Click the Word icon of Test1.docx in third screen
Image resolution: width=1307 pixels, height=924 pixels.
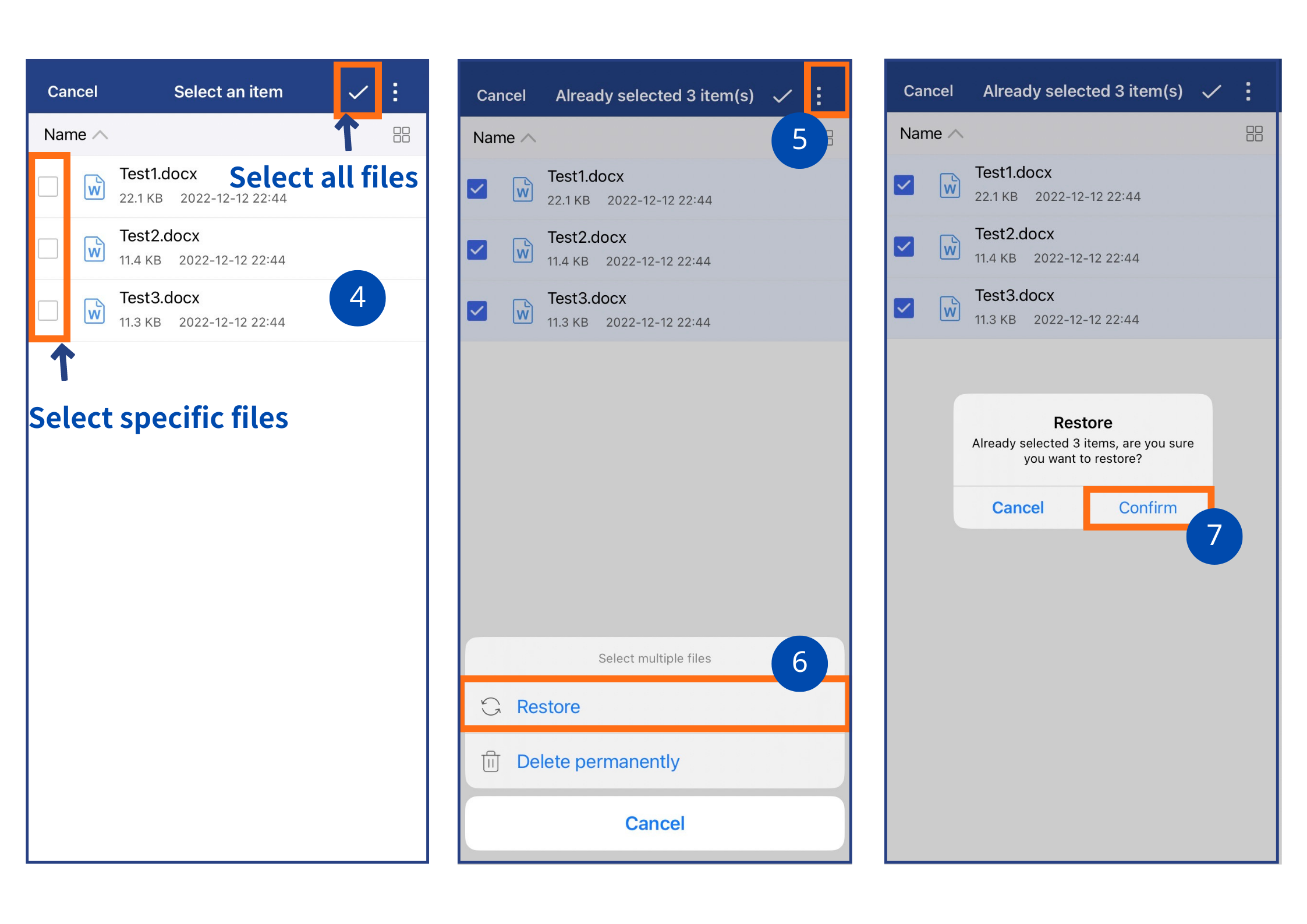pos(950,186)
